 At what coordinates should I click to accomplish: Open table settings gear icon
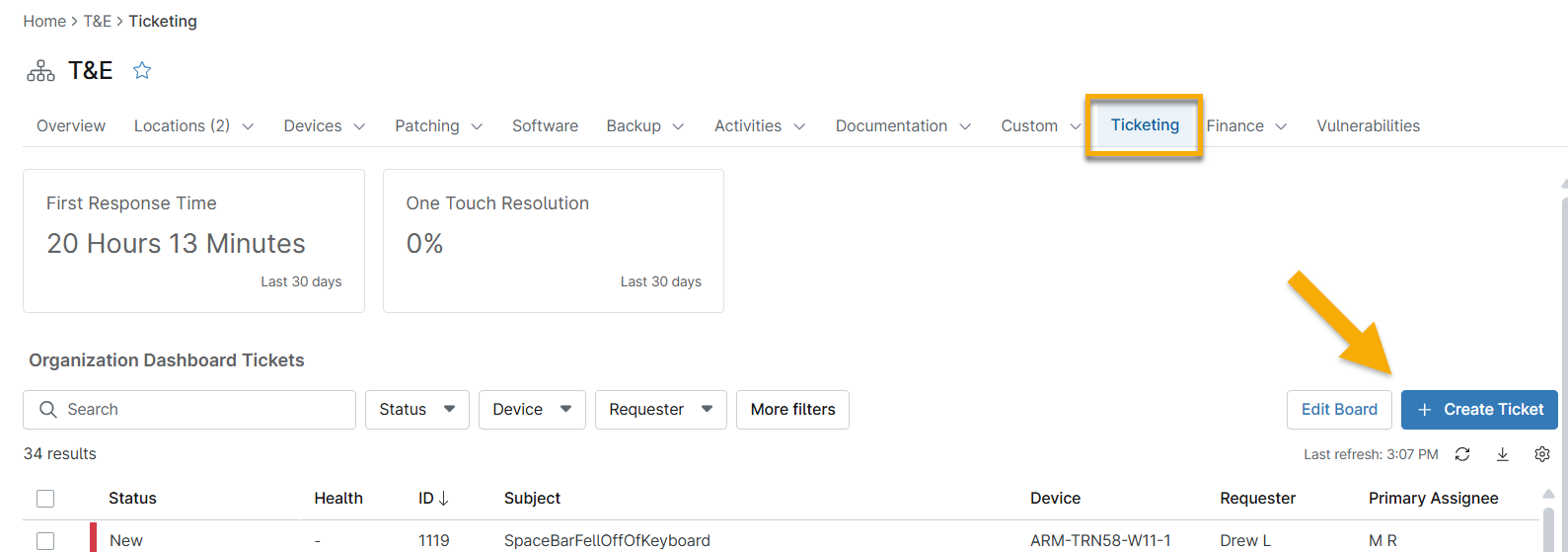1541,454
